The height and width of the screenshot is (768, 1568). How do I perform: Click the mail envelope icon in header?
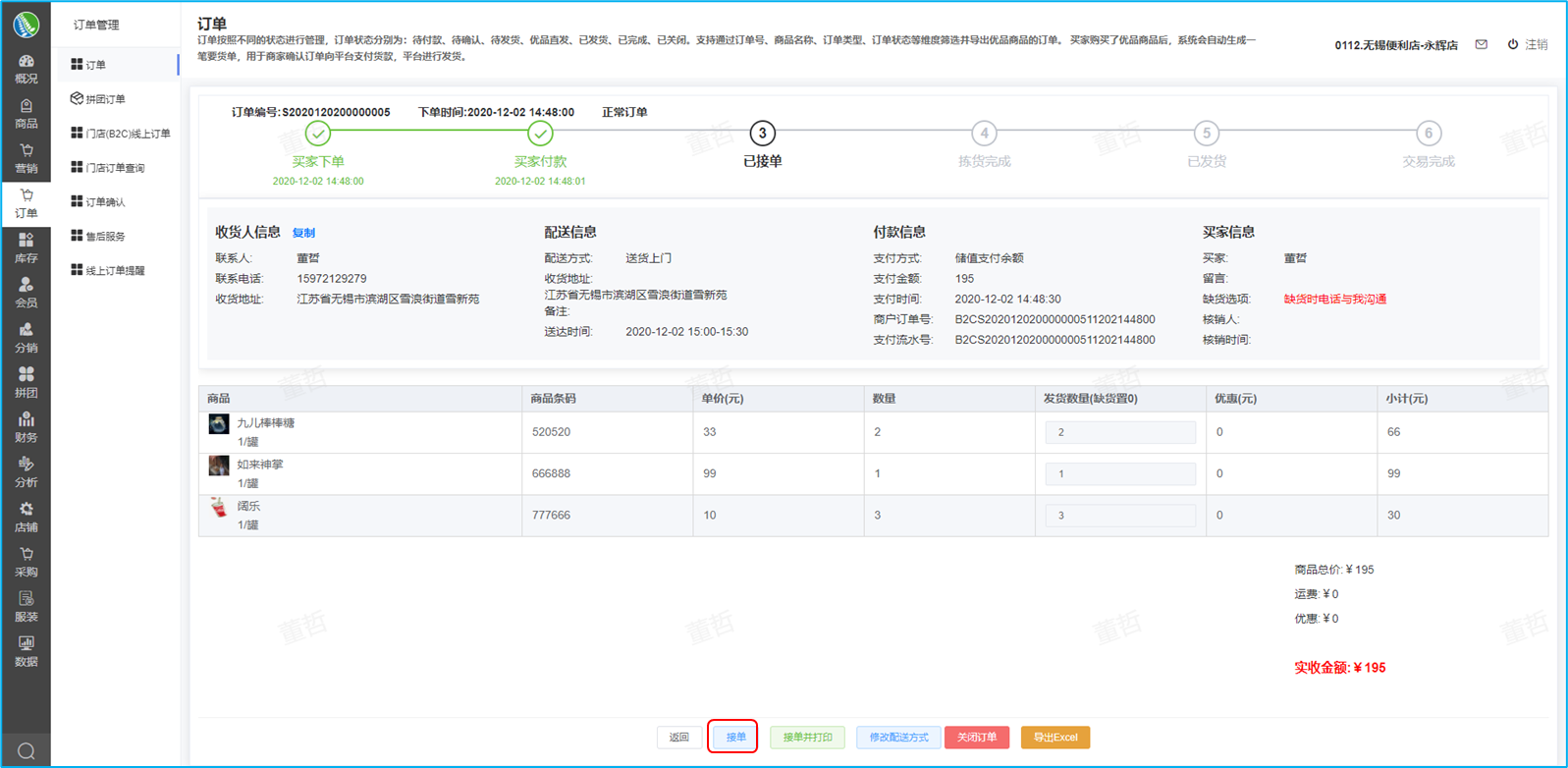pyautogui.click(x=1482, y=44)
